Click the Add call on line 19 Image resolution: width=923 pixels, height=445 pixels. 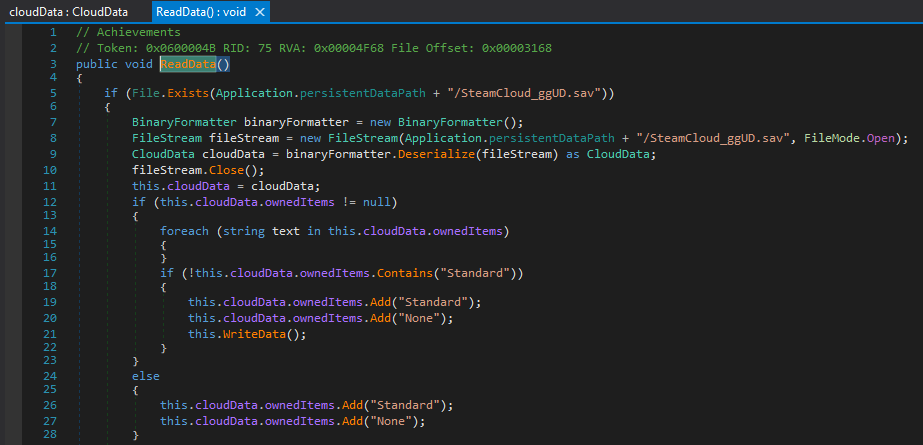(380, 302)
